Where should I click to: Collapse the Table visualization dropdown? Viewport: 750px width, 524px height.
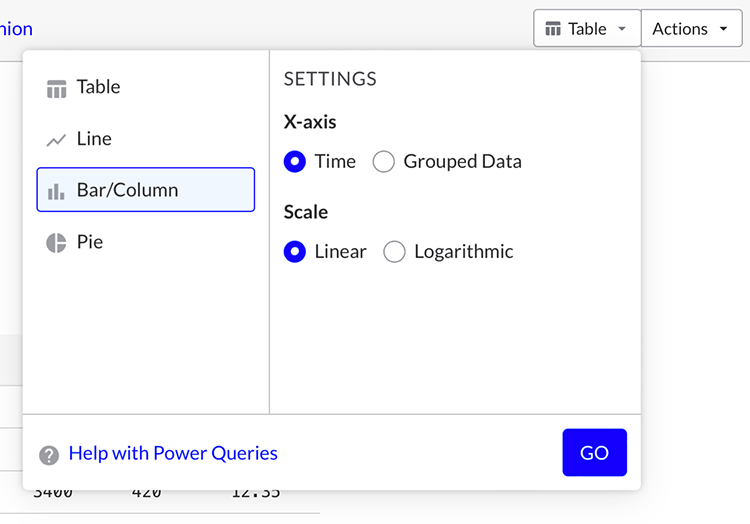pyautogui.click(x=587, y=29)
